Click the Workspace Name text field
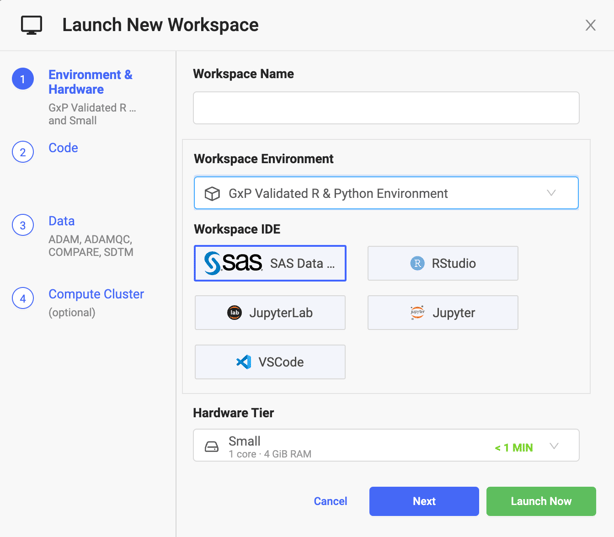Screen dimensions: 614x537 point(386,108)
